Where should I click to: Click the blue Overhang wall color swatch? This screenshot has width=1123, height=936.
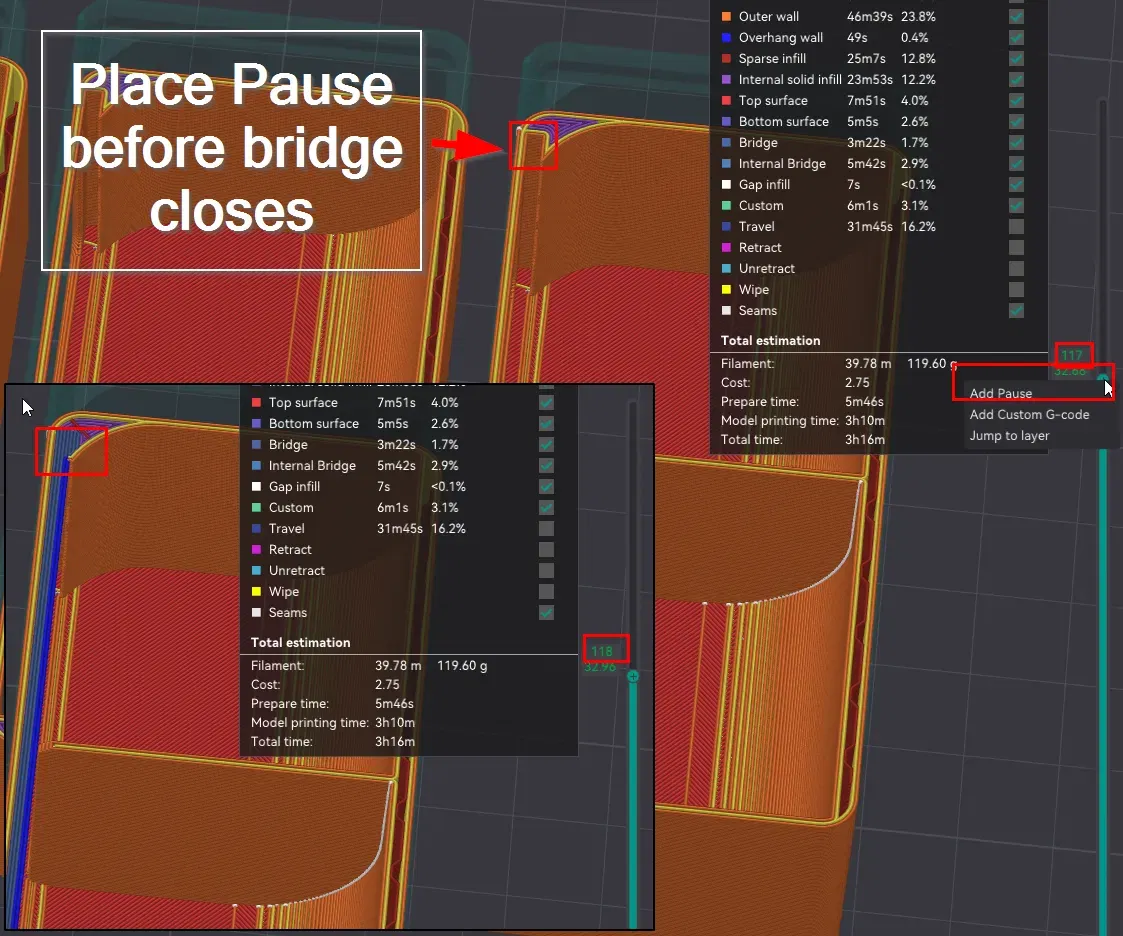726,37
